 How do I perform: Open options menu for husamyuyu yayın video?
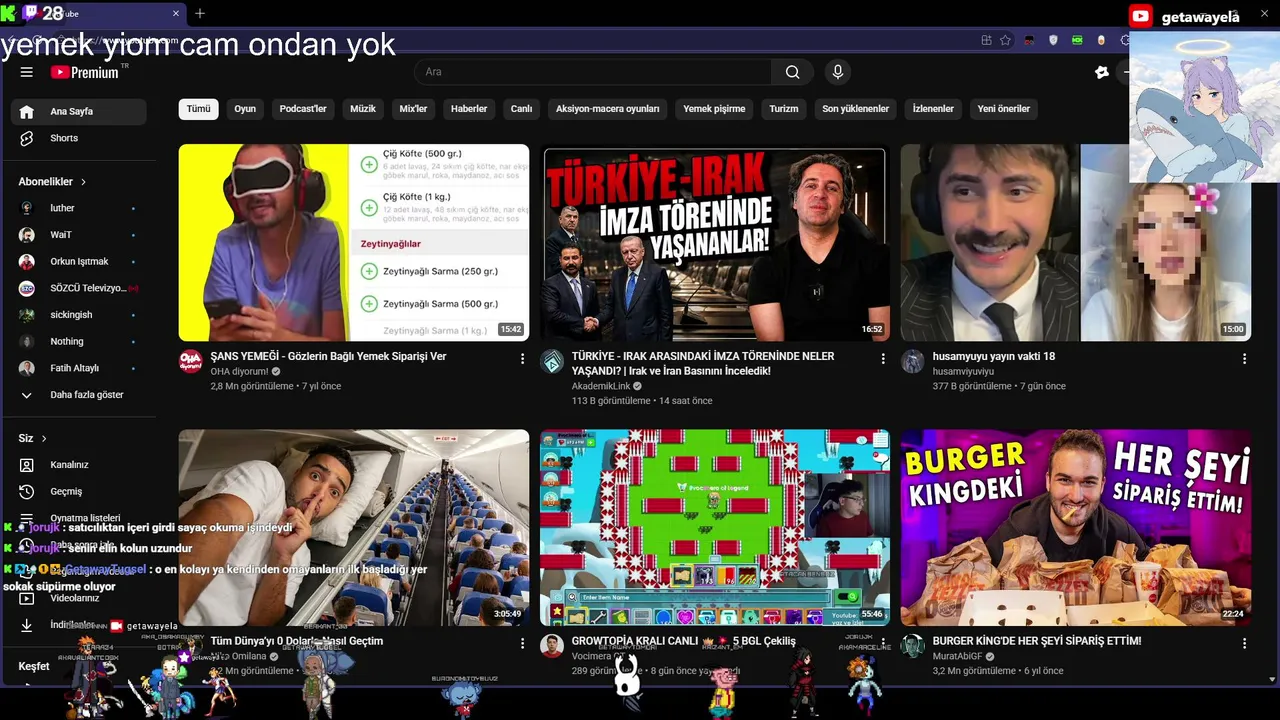[1244, 358]
